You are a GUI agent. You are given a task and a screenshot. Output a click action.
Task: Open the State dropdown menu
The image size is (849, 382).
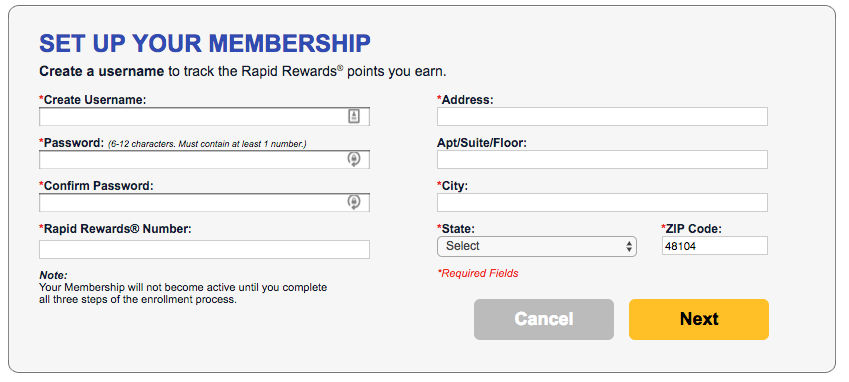[x=537, y=246]
